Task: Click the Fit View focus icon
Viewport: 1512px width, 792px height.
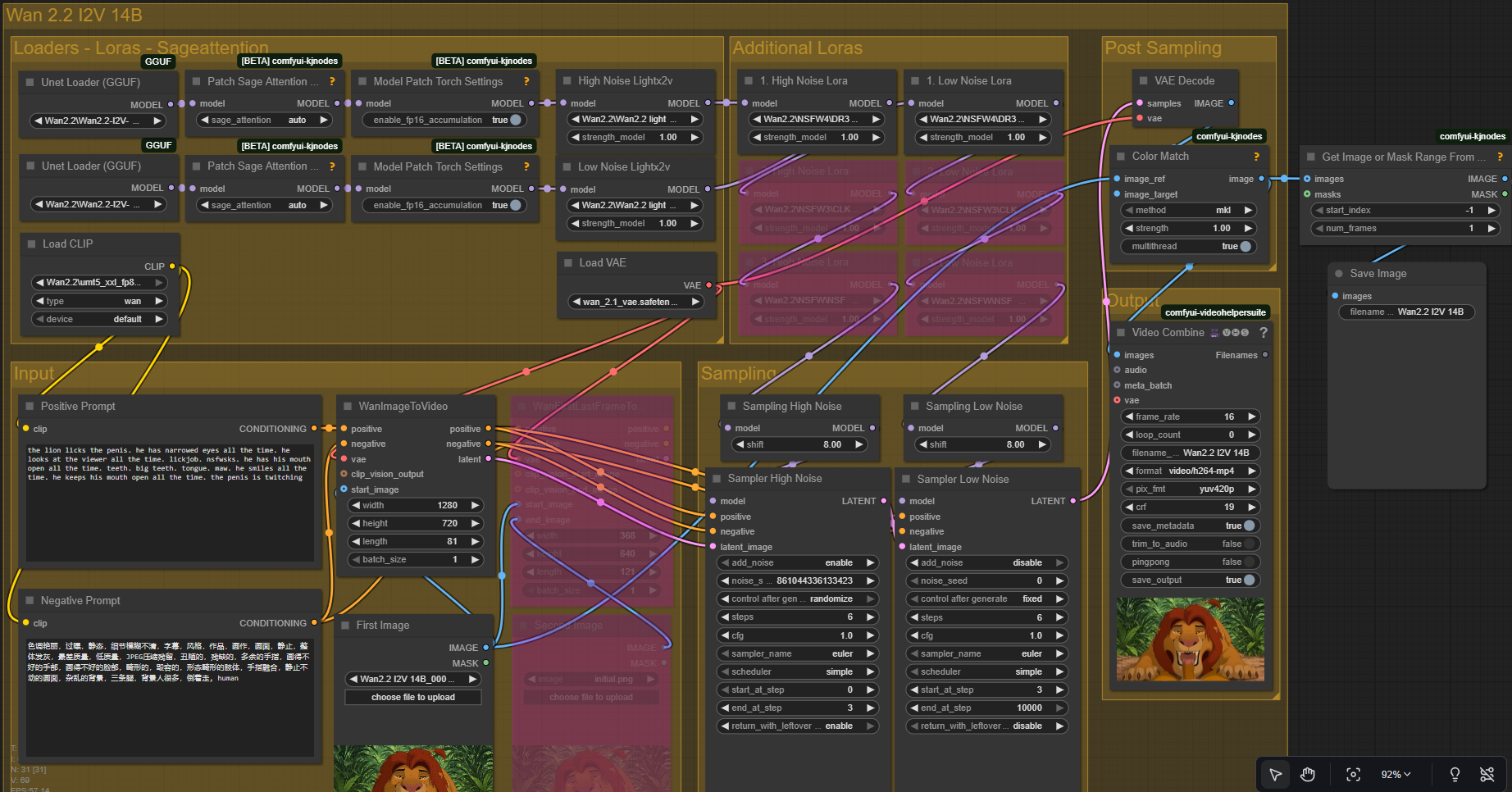Action: click(1354, 774)
